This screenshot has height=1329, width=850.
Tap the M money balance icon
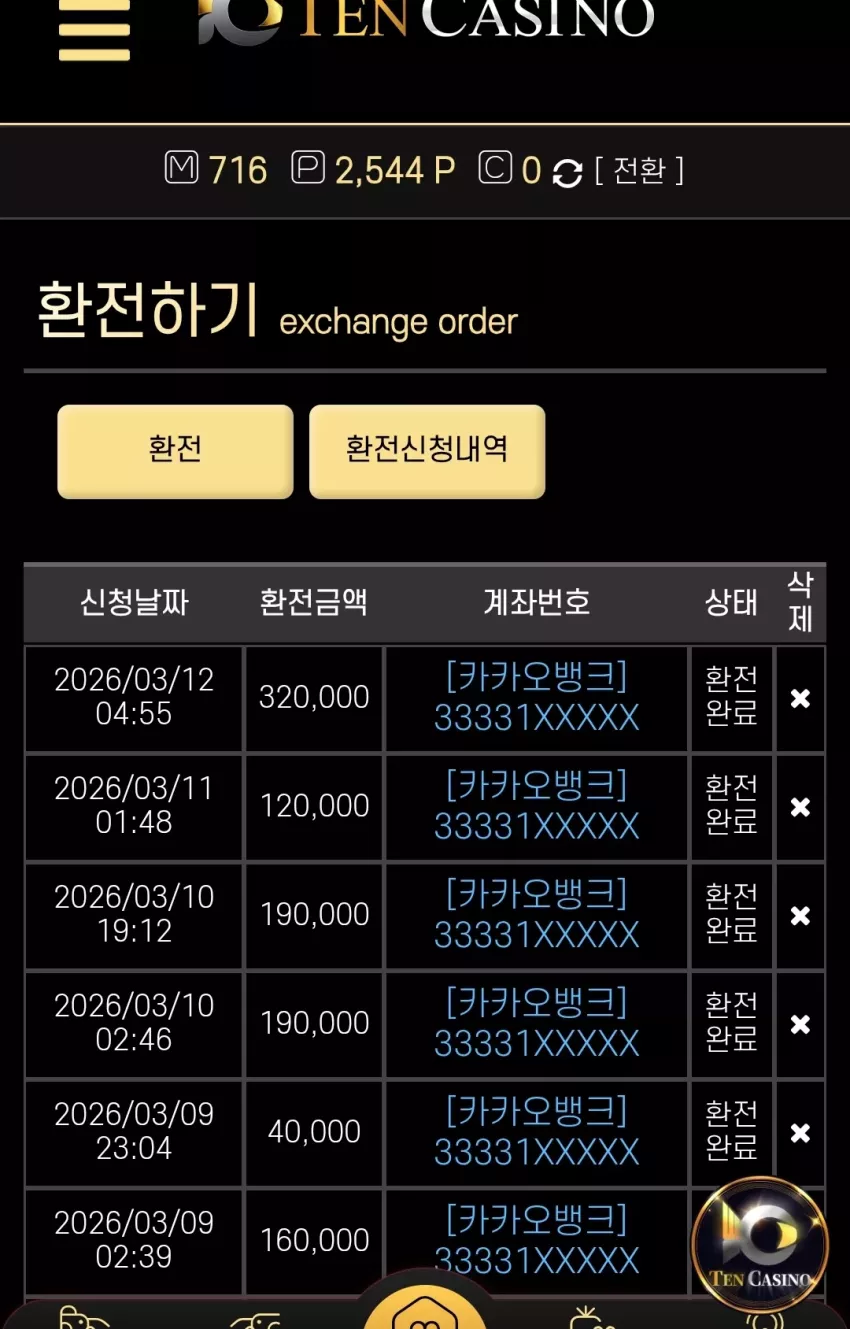(x=181, y=168)
